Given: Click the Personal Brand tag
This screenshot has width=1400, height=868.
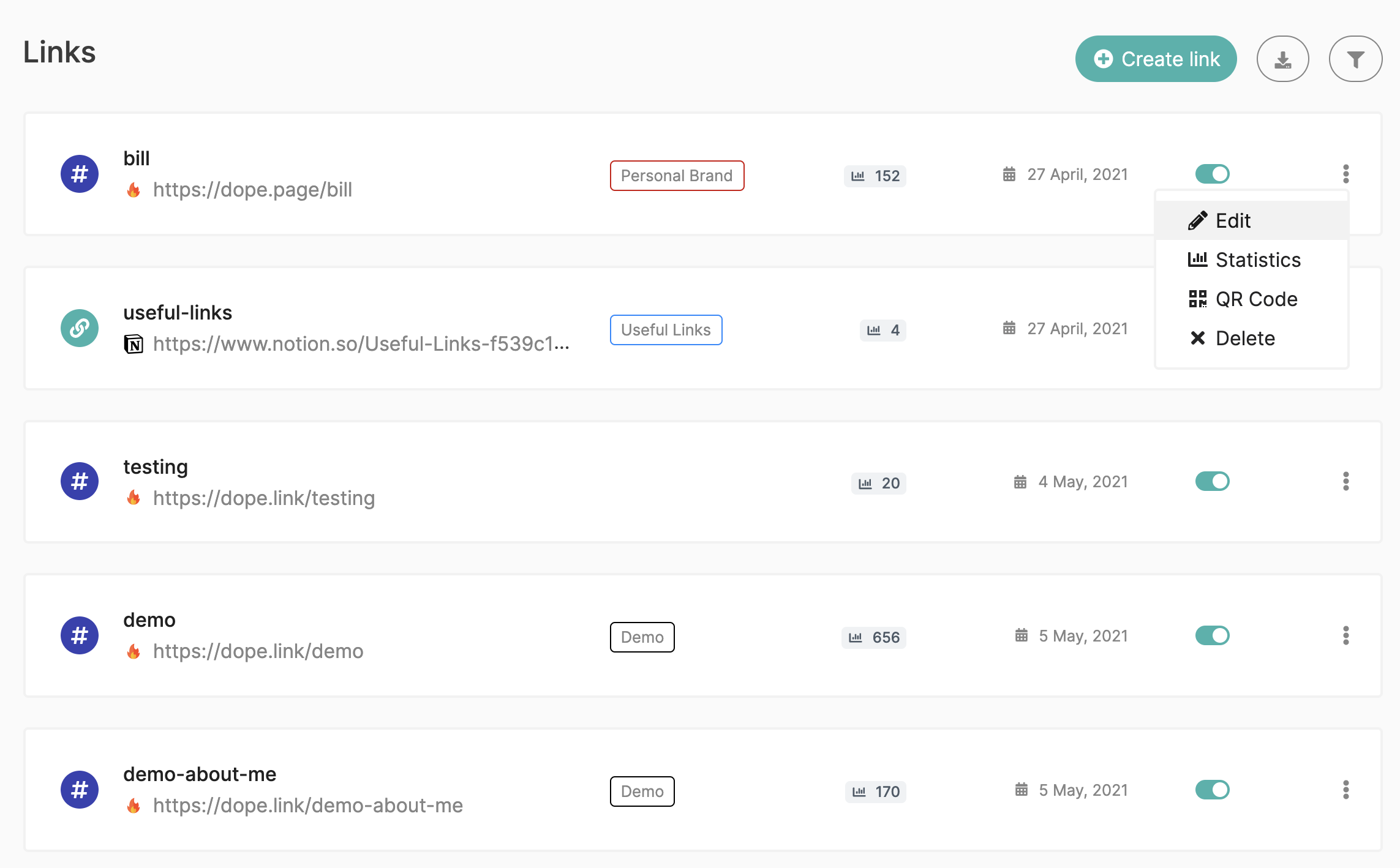Looking at the screenshot, I should [677, 176].
